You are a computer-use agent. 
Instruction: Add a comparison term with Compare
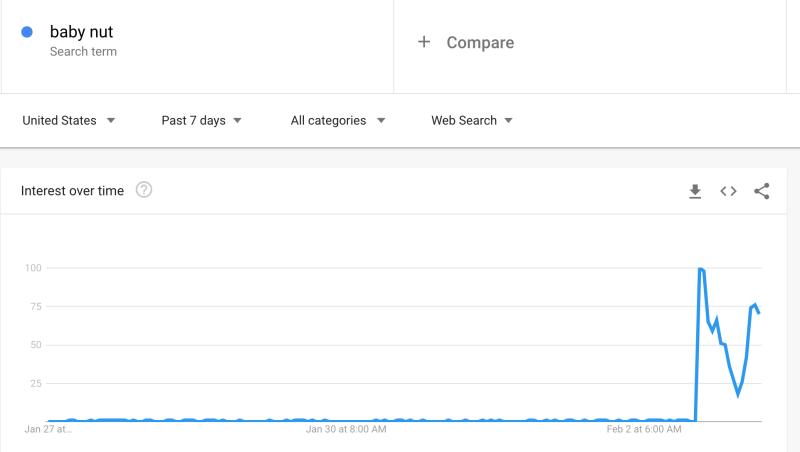coord(480,42)
